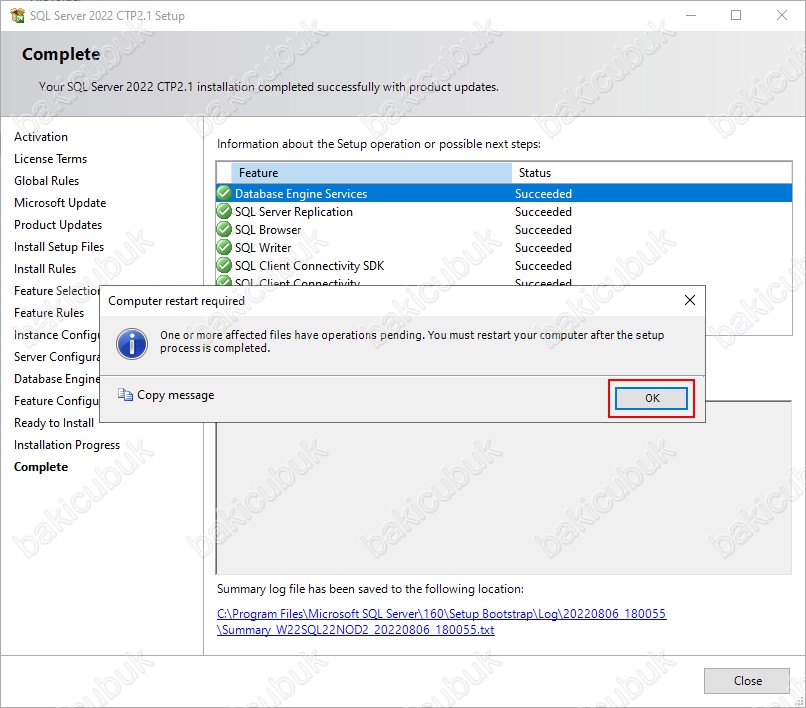Click the Microsoft Update step in the sidebar
This screenshot has width=806, height=708.
tap(60, 203)
